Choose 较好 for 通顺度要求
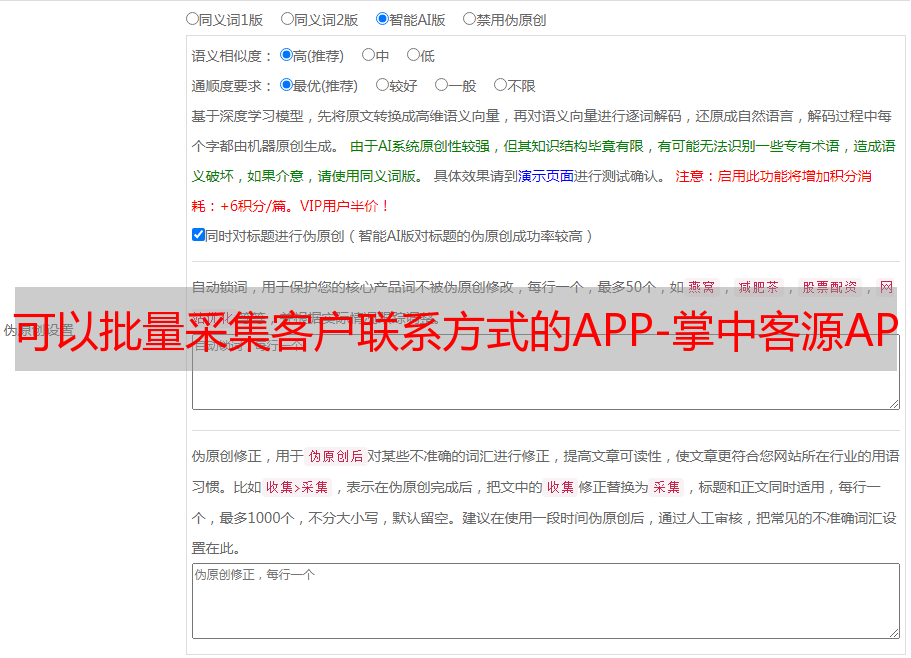The width and height of the screenshot is (911, 658). [382, 85]
